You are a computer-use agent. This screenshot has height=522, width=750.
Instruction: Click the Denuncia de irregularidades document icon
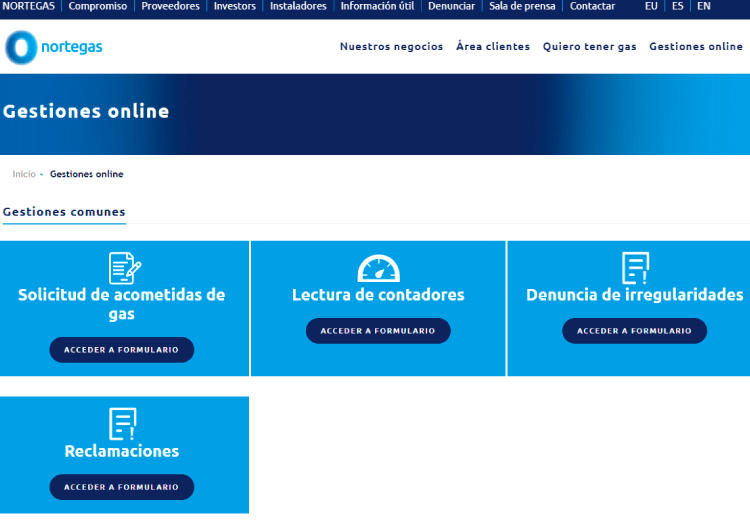click(635, 268)
